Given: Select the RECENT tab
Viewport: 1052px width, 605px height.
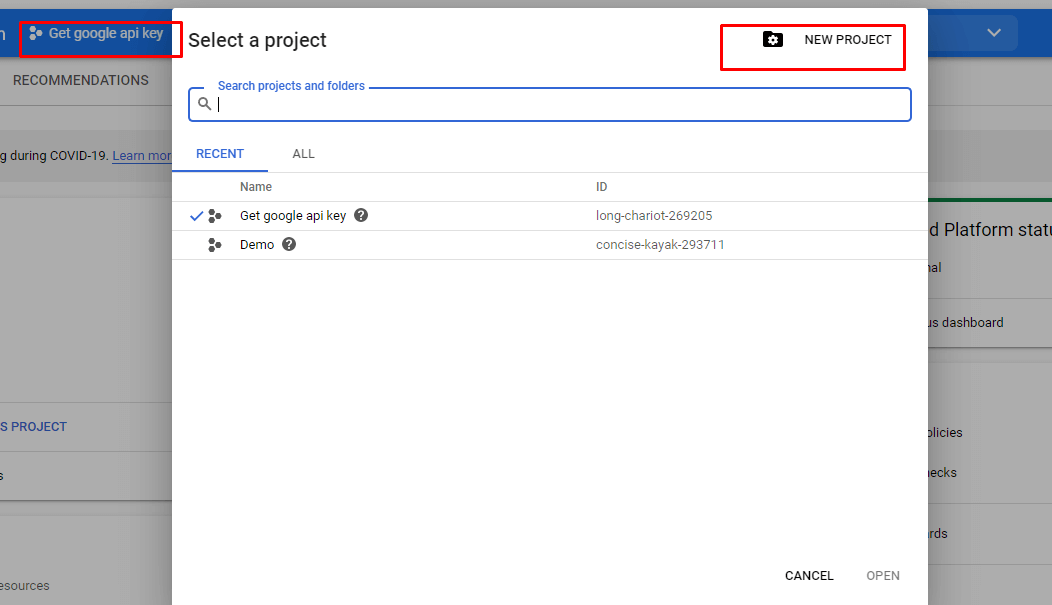Looking at the screenshot, I should [220, 153].
